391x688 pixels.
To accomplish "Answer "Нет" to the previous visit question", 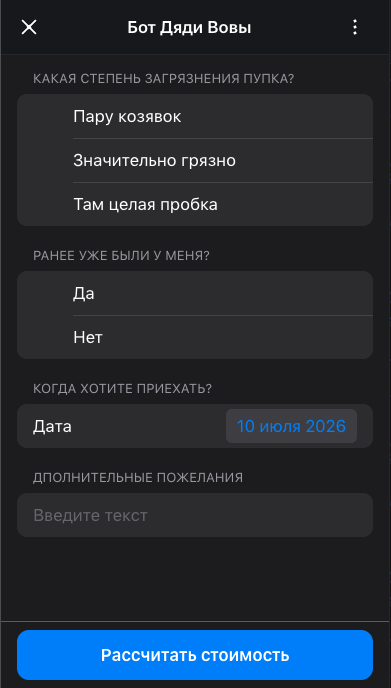I will (195, 337).
